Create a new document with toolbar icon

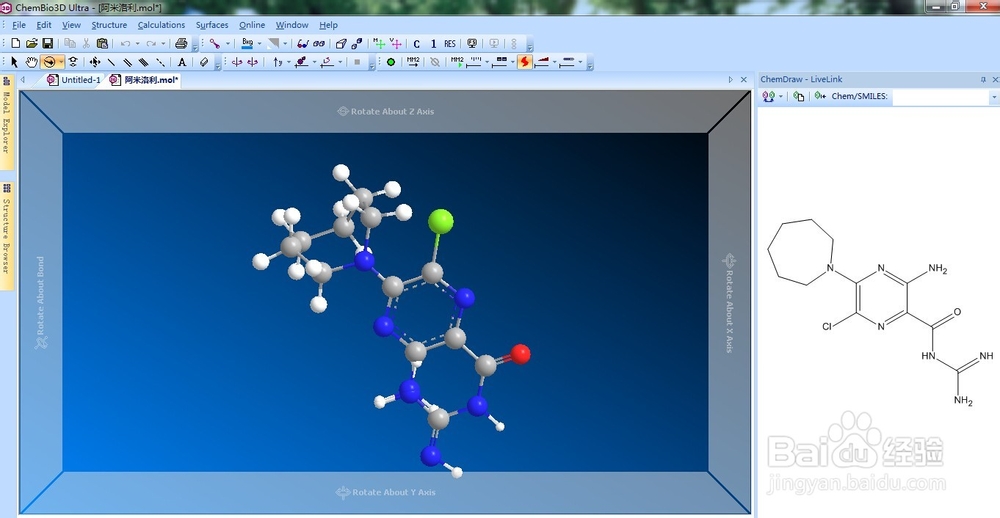[16, 43]
